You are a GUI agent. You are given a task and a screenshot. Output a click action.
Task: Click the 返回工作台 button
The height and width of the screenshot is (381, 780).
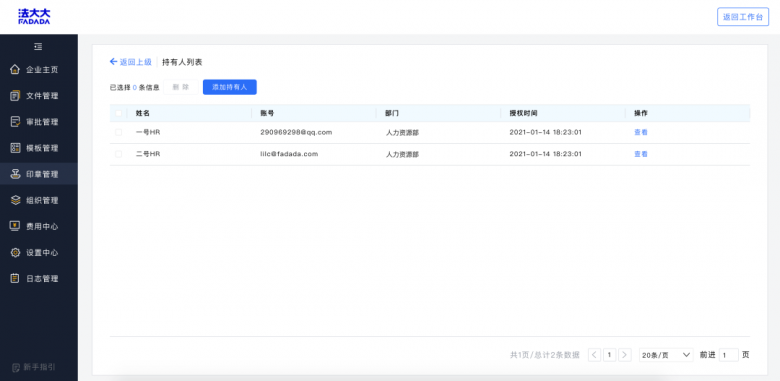tap(743, 16)
